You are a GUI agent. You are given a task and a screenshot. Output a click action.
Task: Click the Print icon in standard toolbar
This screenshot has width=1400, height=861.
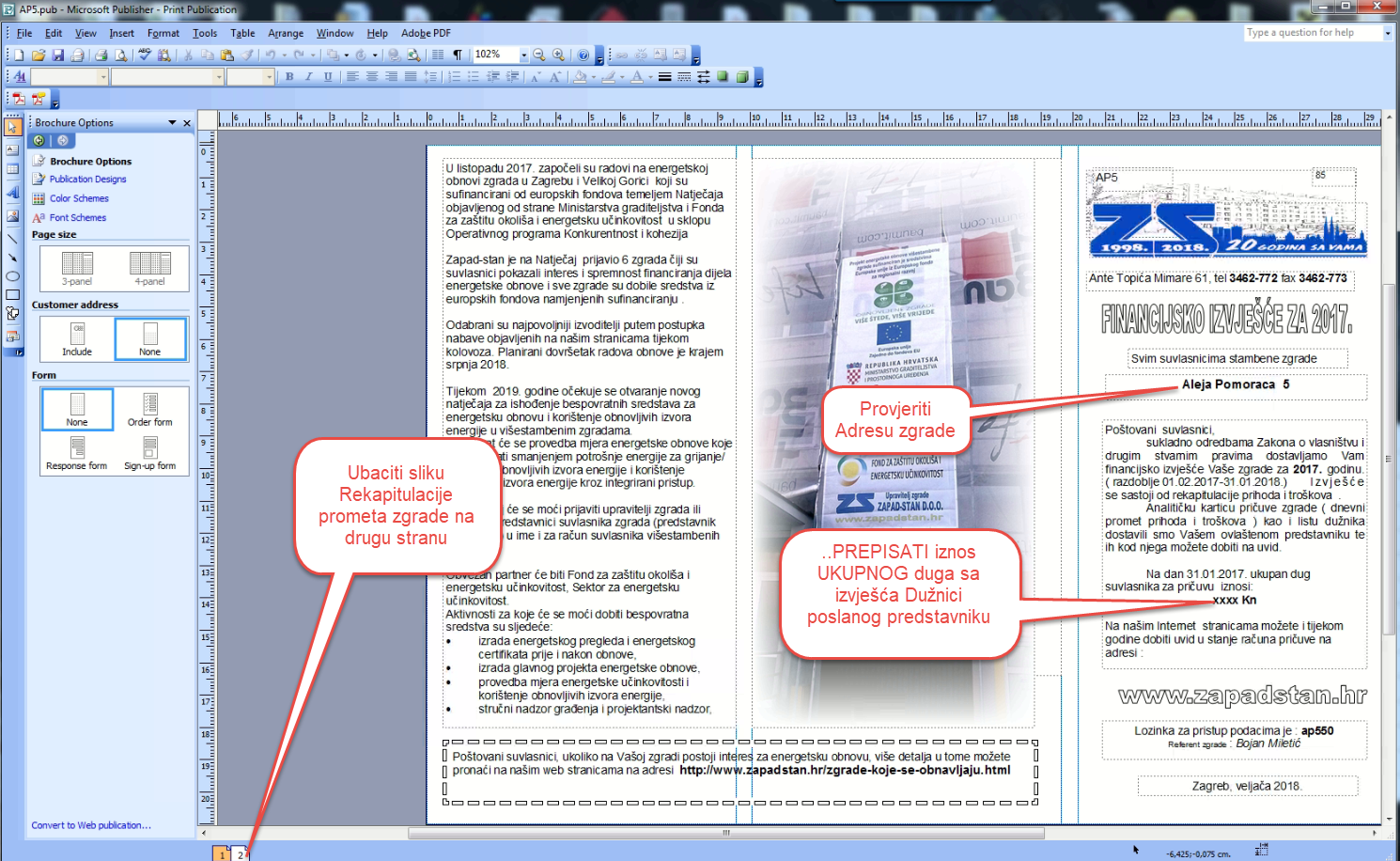point(101,55)
